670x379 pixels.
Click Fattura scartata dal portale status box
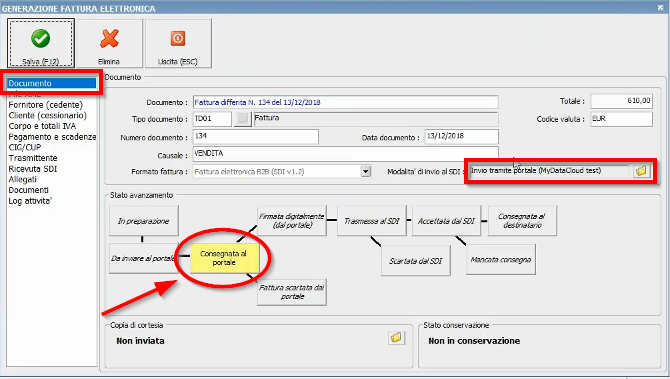pos(292,291)
